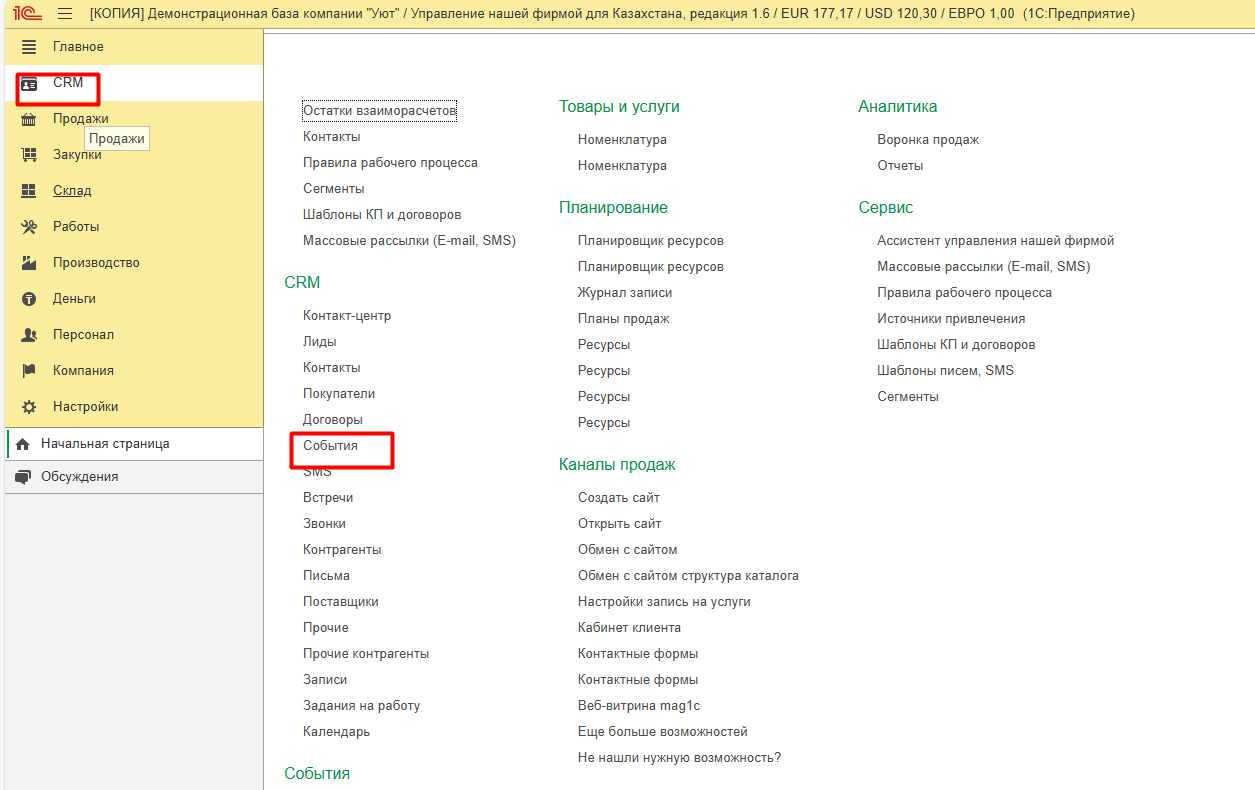1255x790 pixels.
Task: Open Остатки взаиморасчетов link
Action: point(380,111)
